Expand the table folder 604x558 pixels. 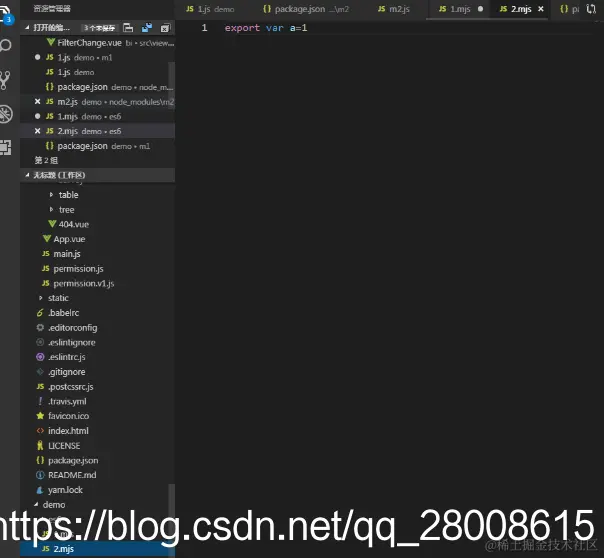pyautogui.click(x=51, y=195)
